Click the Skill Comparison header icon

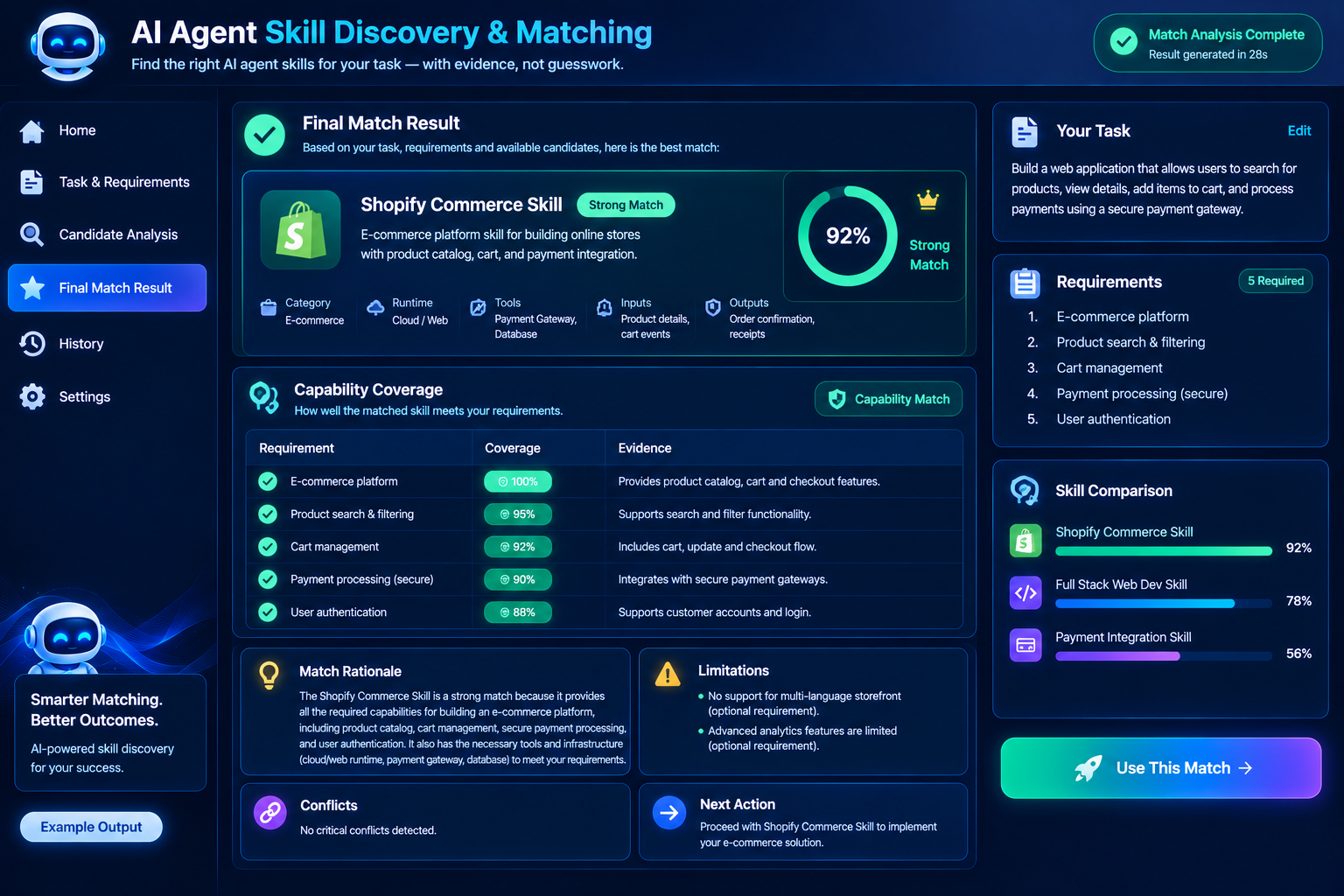pos(1025,491)
